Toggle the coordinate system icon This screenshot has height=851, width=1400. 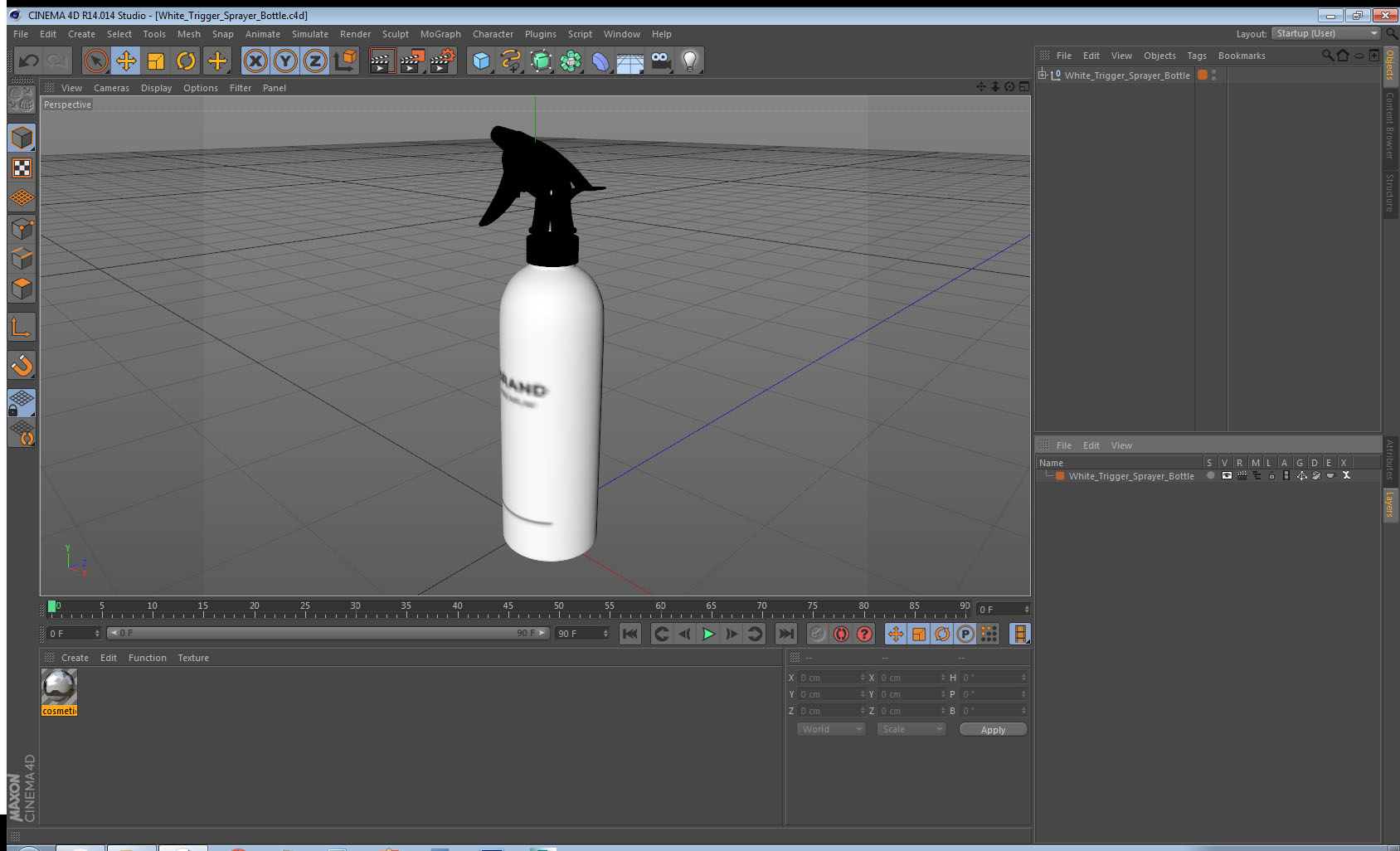(x=345, y=61)
